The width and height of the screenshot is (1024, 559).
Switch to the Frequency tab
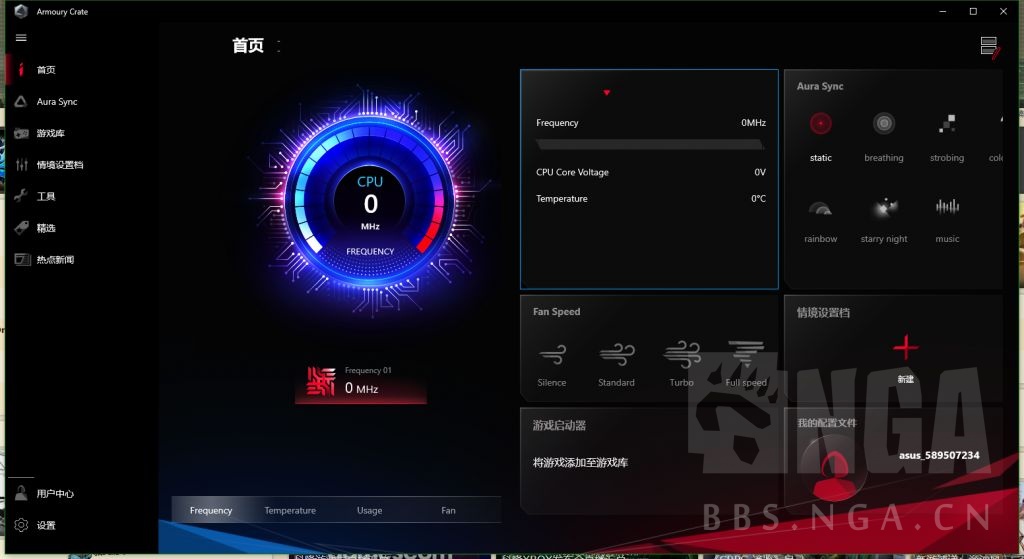[x=211, y=510]
